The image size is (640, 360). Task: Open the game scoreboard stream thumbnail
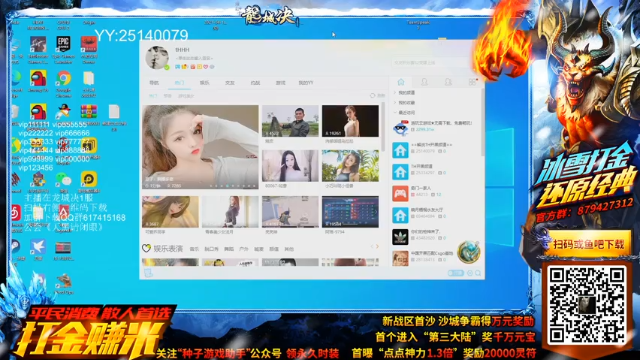pyautogui.click(x=350, y=212)
